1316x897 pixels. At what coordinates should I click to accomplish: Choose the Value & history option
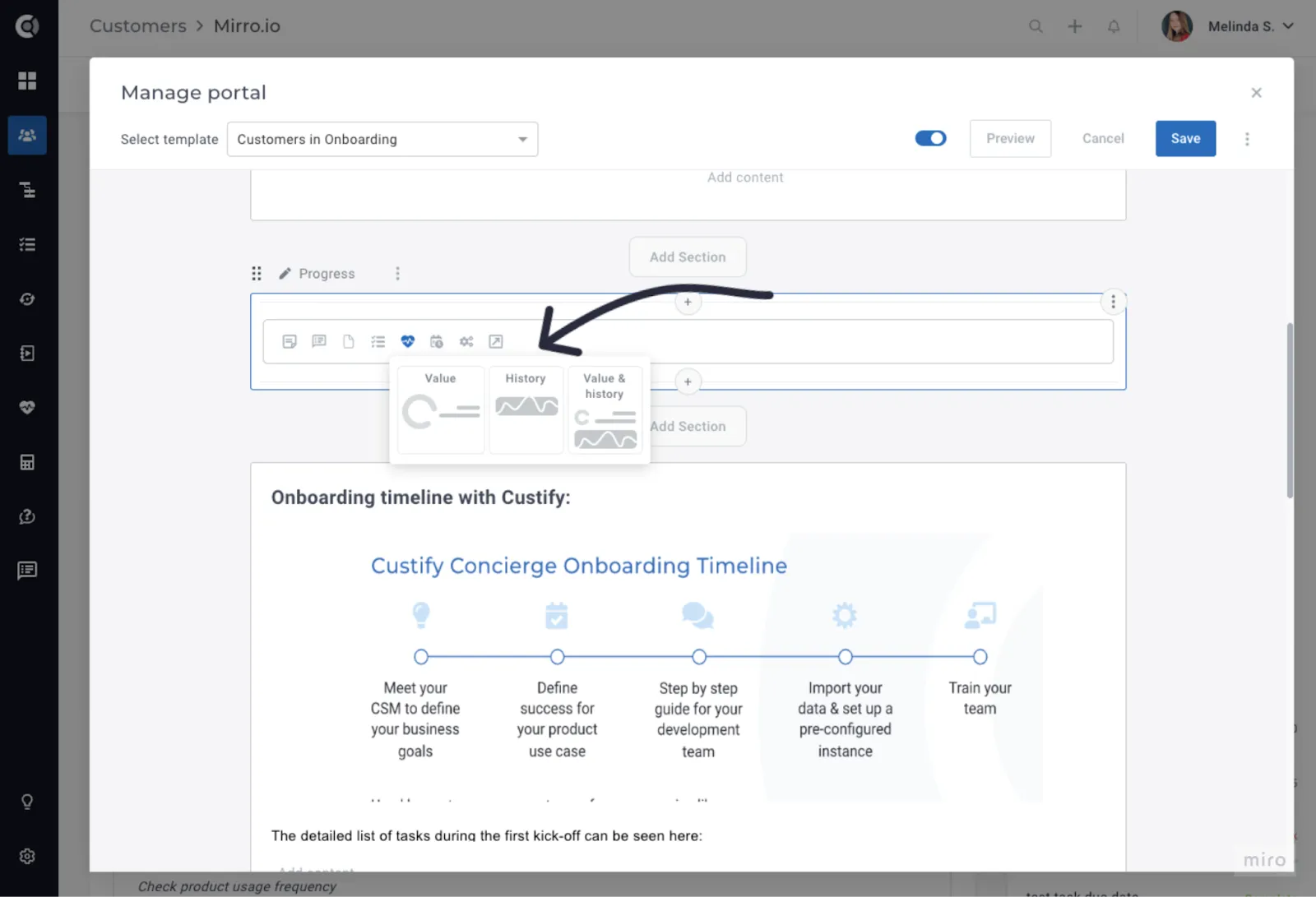[x=605, y=409]
